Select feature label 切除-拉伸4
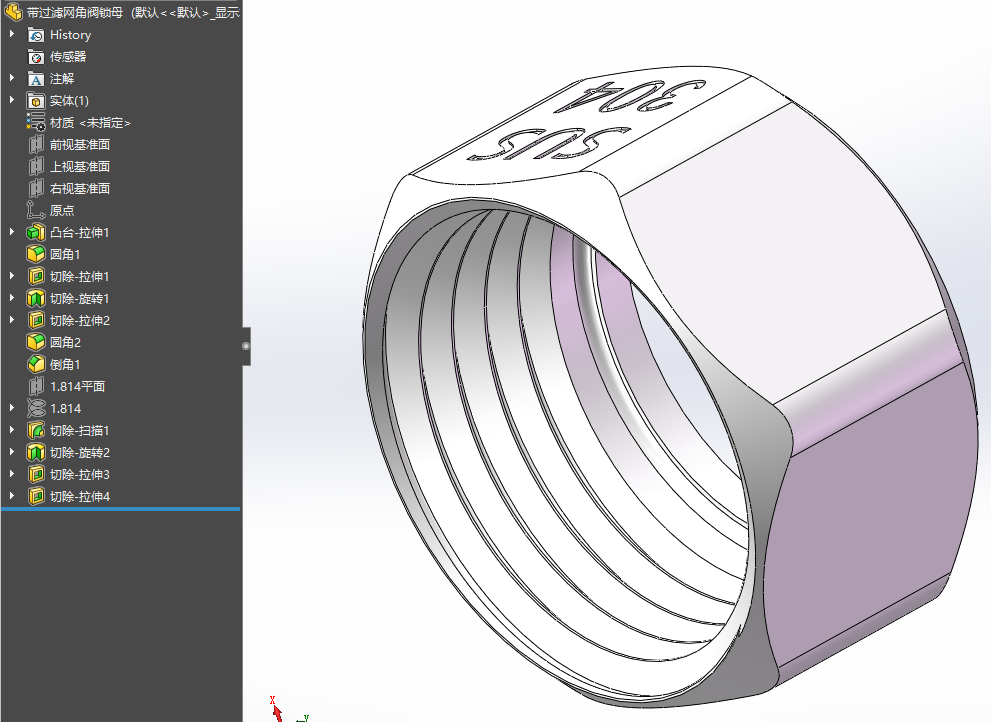This screenshot has height=722, width=991. pyautogui.click(x=80, y=496)
